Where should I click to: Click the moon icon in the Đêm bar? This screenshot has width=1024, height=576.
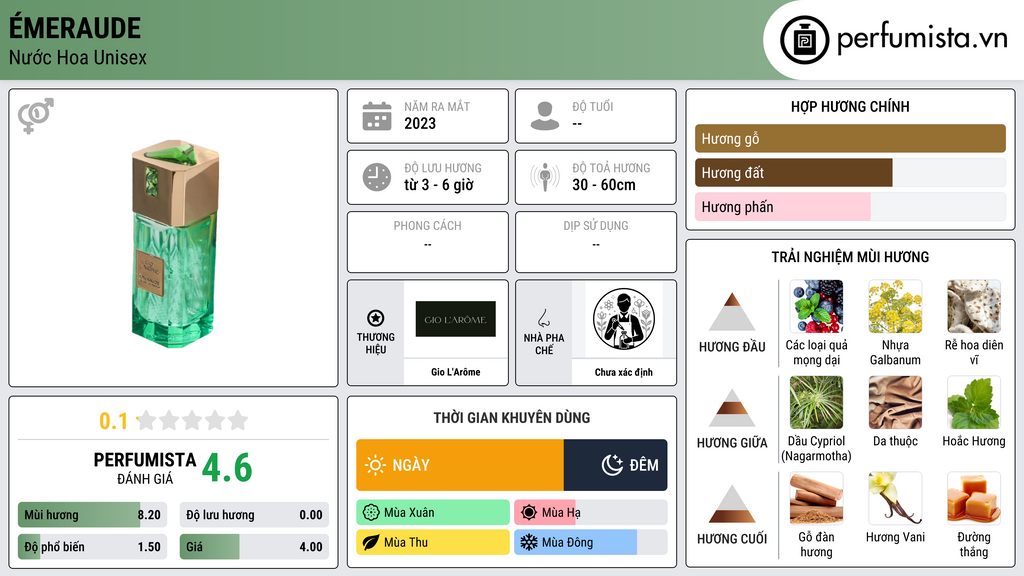pyautogui.click(x=612, y=465)
